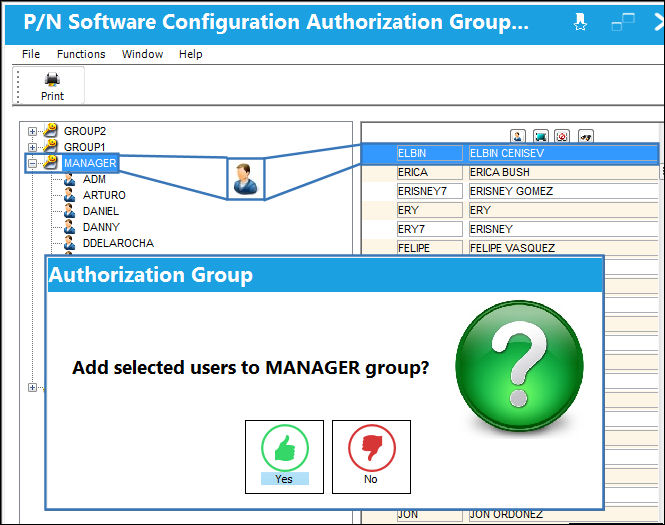Confirm with the Yes button label
The height and width of the screenshot is (525, 665).
tap(284, 479)
